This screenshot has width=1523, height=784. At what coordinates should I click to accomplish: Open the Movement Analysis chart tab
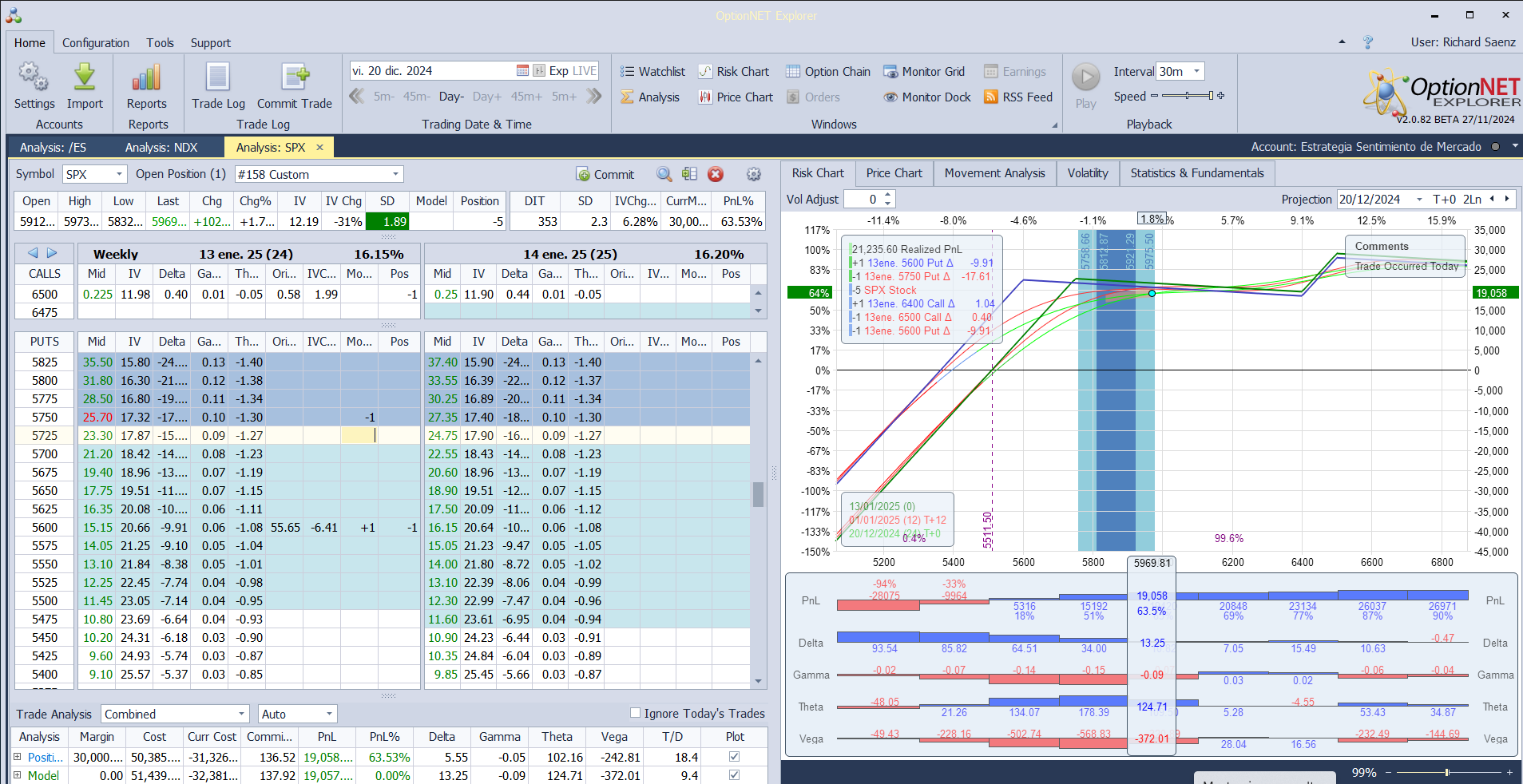coord(994,173)
